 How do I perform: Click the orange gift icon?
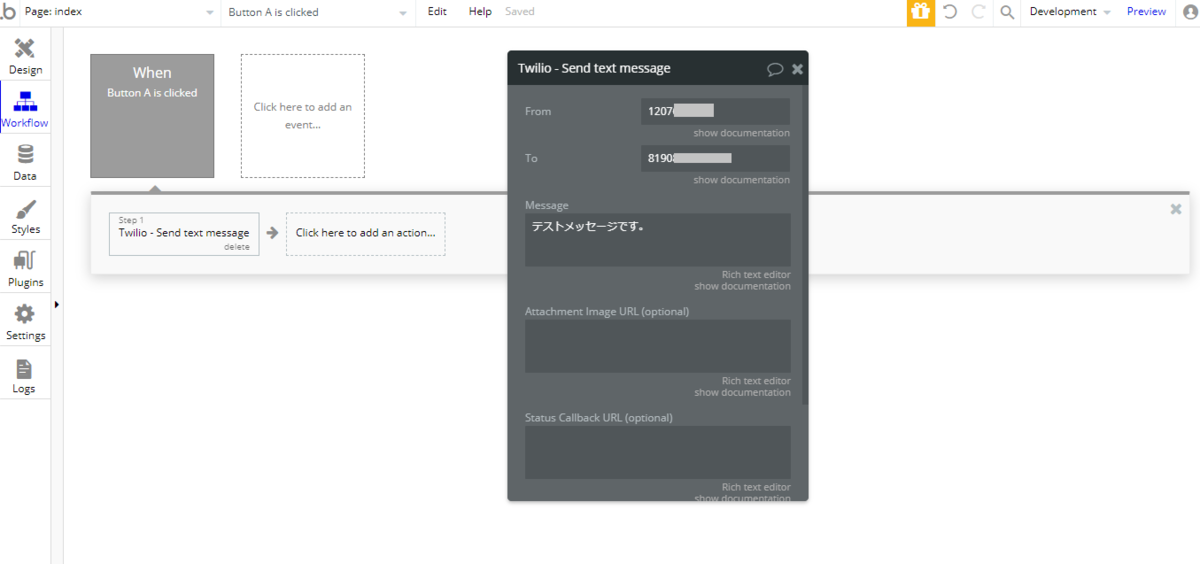(x=921, y=12)
